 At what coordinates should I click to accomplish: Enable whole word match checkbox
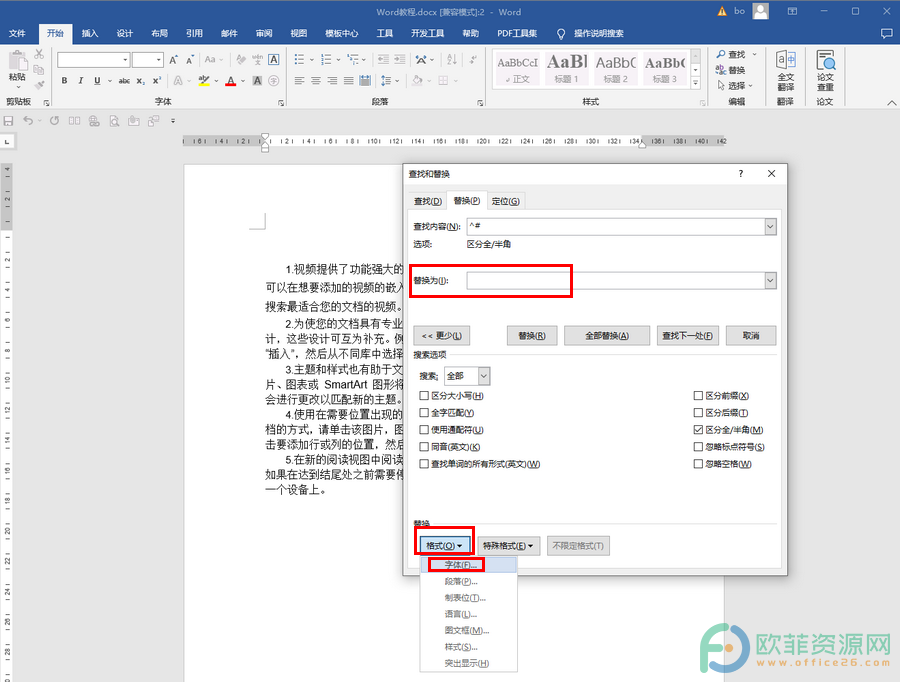pyautogui.click(x=424, y=413)
